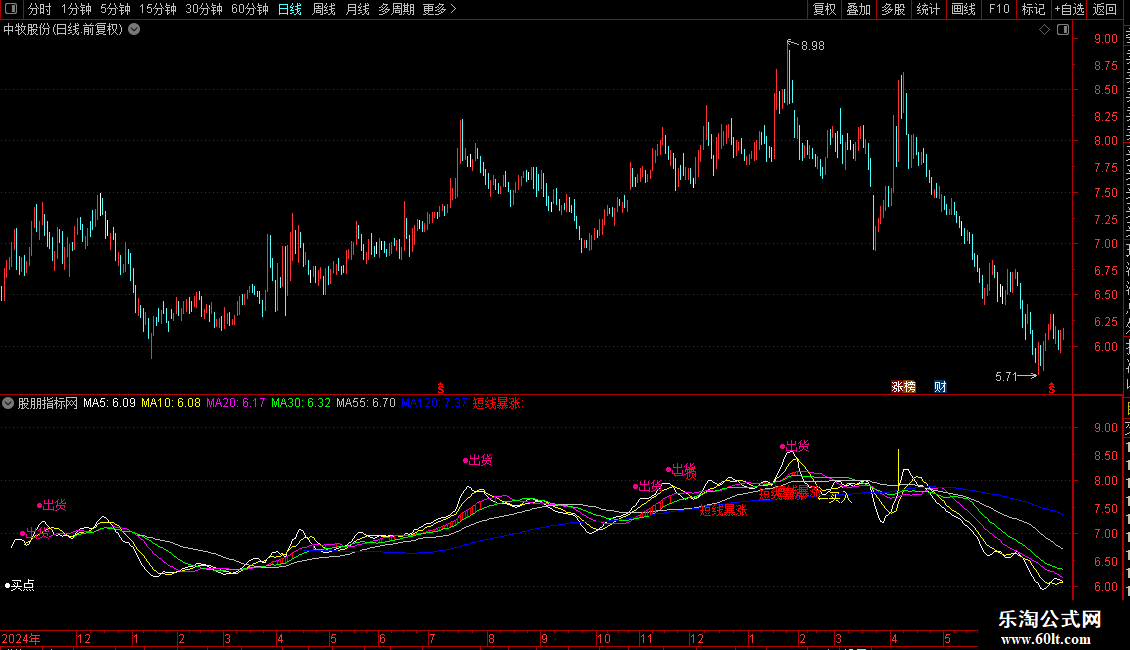The image size is (1130, 650).
Task: Click the diamond icon on main chart
Action: (x=1044, y=30)
